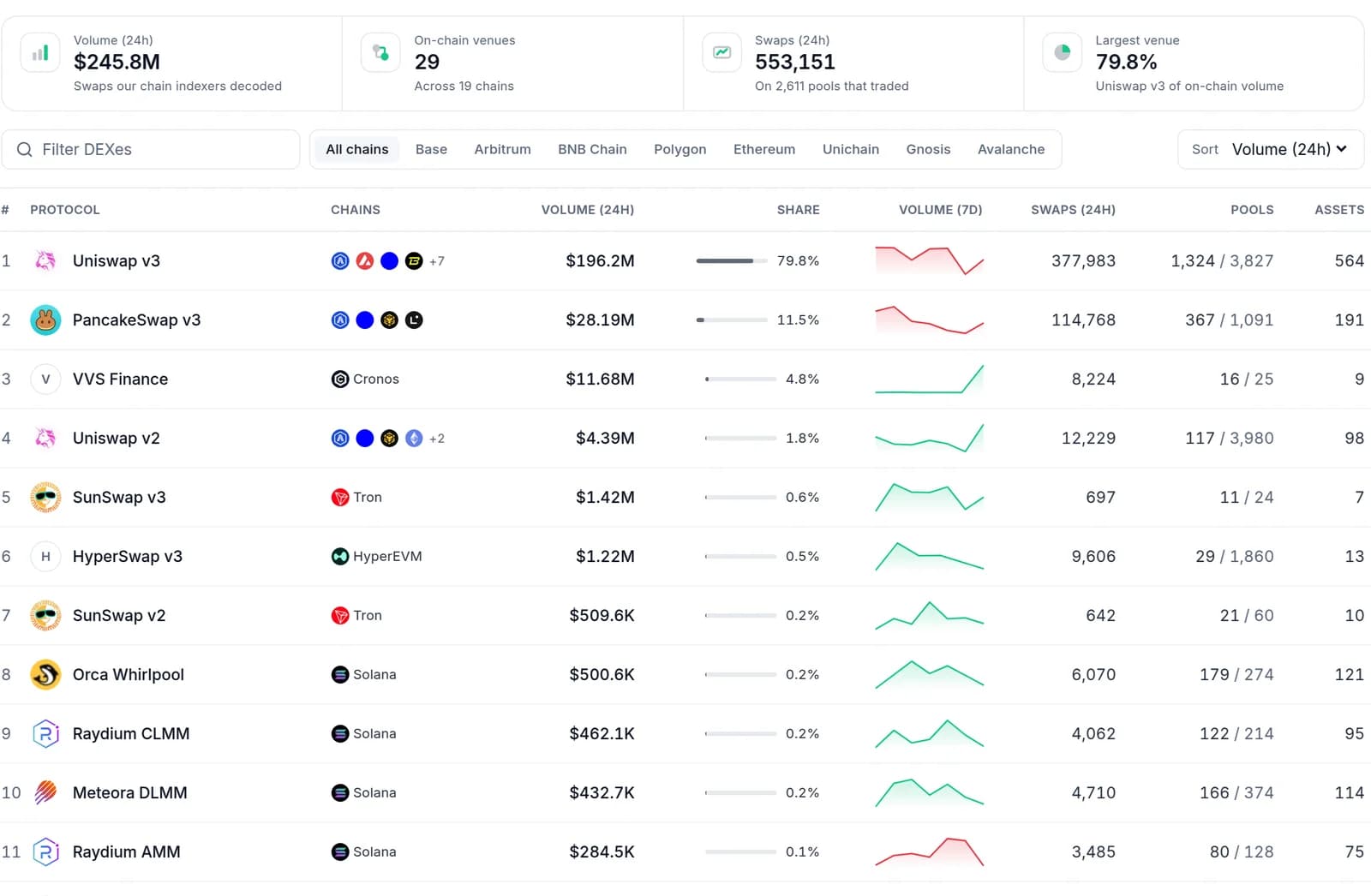
Task: Click the On-chain venues card icon
Action: tap(380, 53)
